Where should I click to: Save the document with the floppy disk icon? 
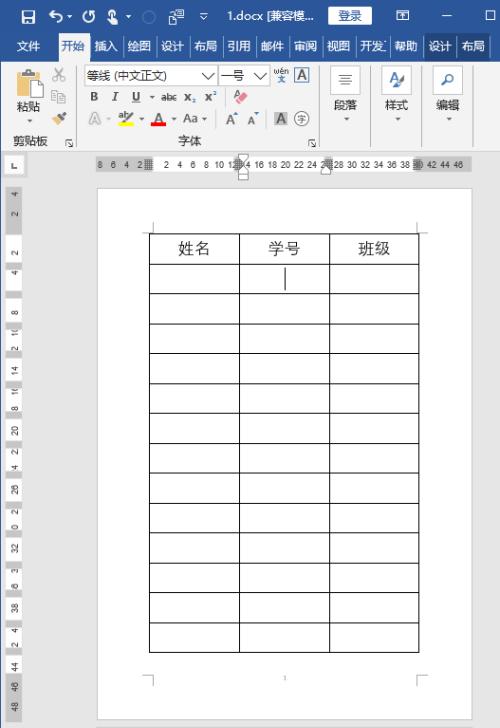(x=28, y=17)
